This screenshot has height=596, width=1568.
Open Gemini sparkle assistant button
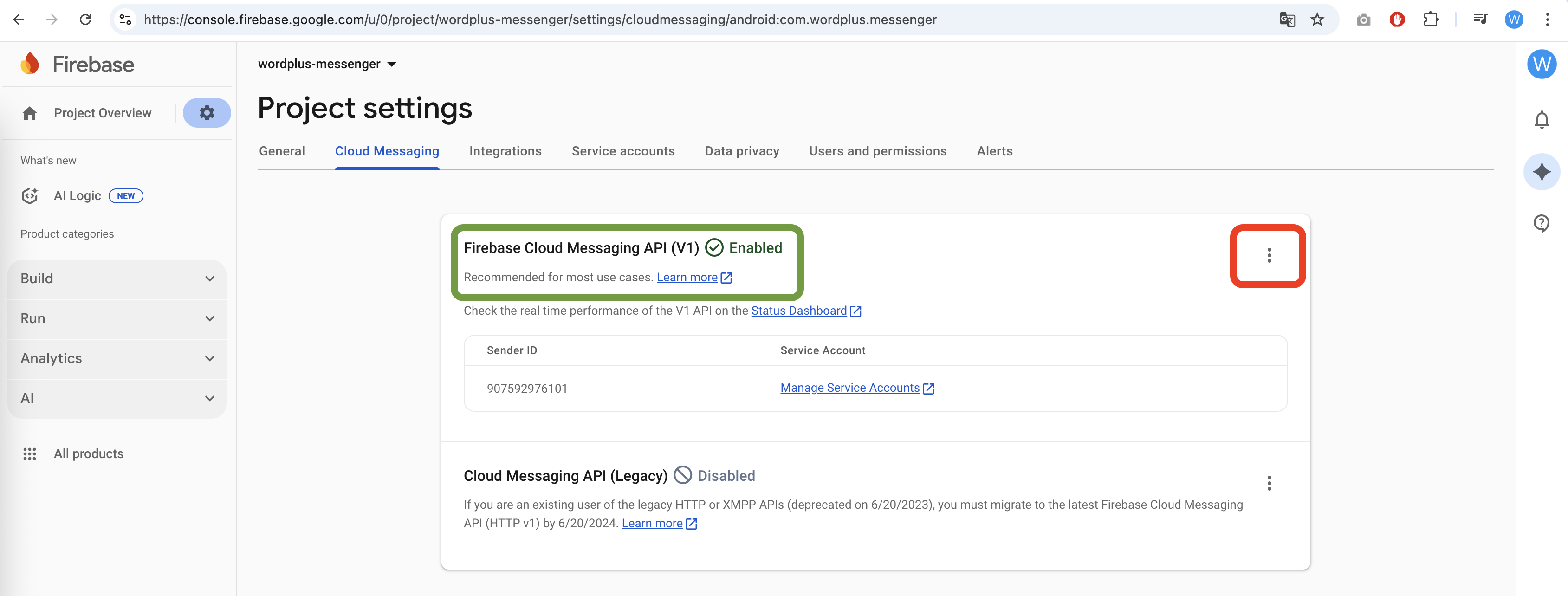1542,172
